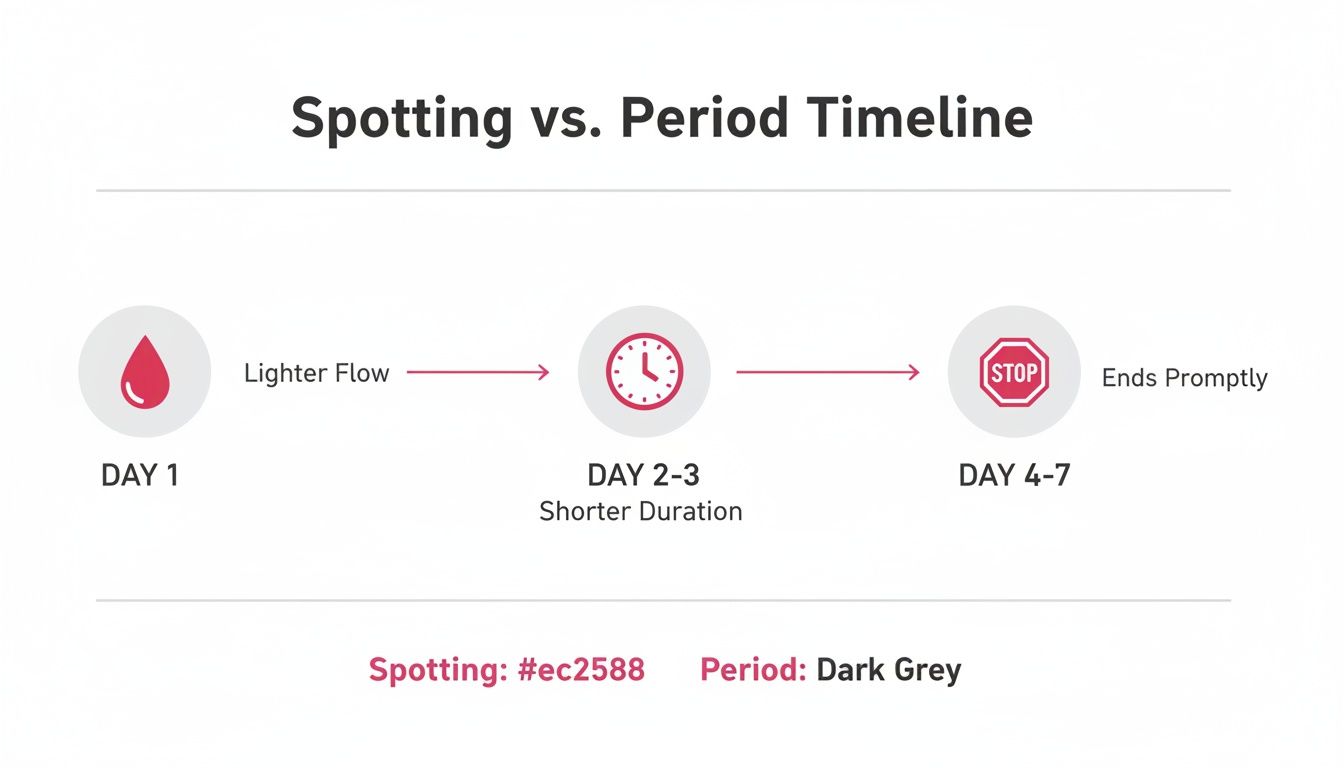Click the word Spotting in the main title
This screenshot has width=1344, height=768.
point(402,119)
